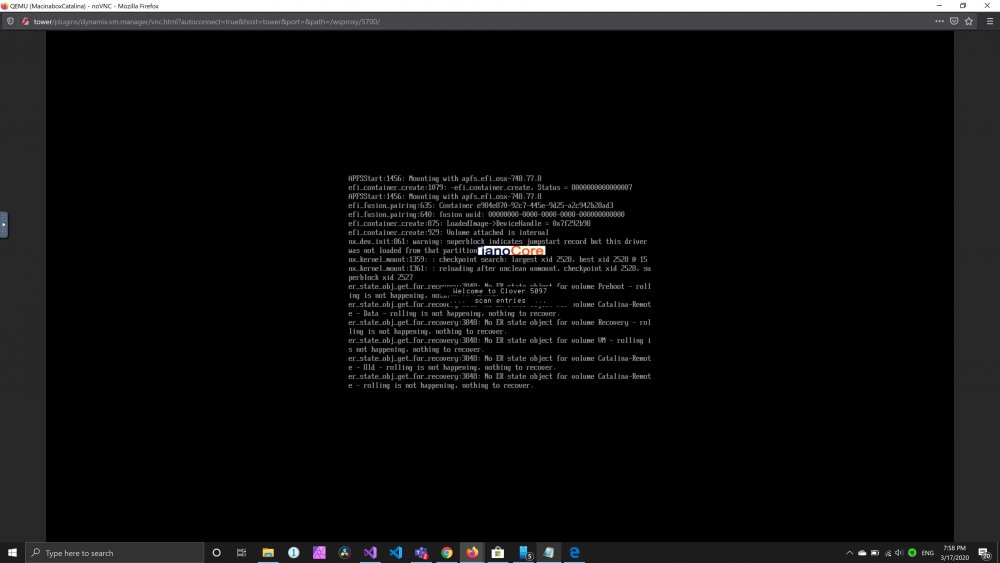Screen dimensions: 1000x563
Task: Open Your Phone app on the taskbar
Action: (525, 553)
